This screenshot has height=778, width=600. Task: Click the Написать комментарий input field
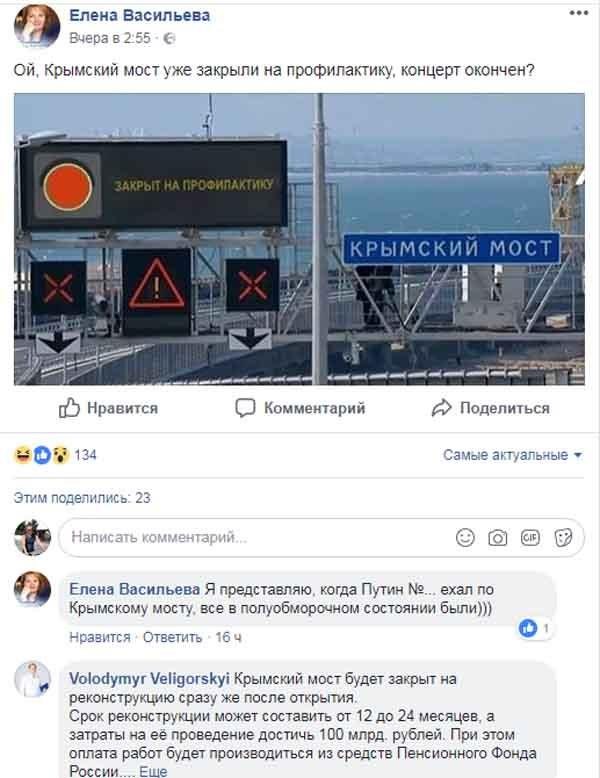[321, 537]
